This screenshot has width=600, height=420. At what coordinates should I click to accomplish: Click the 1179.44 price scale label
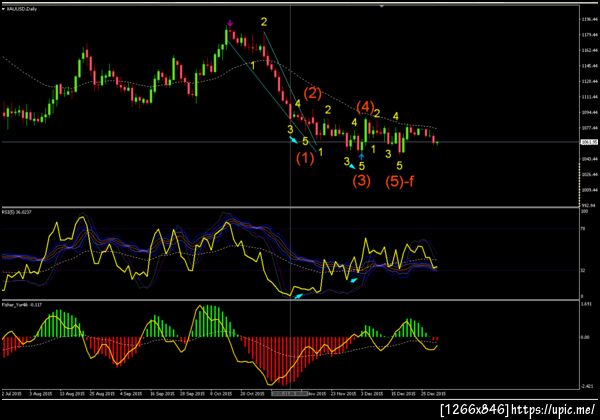coord(590,35)
